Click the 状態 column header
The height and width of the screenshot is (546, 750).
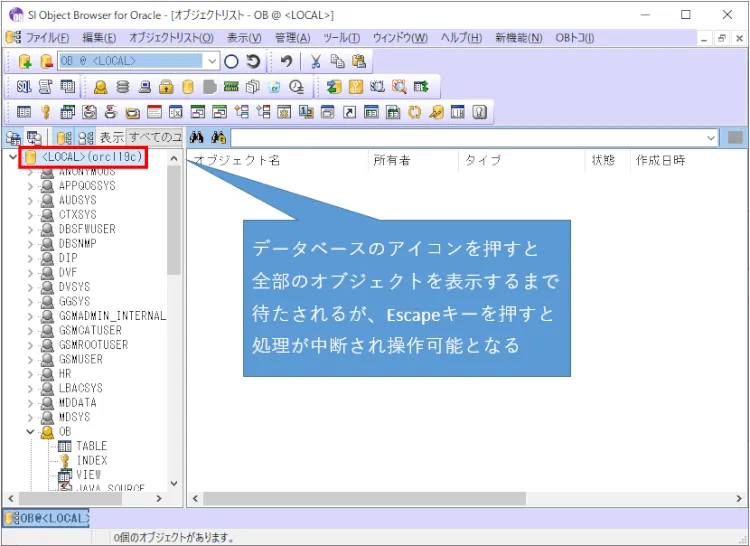point(607,160)
